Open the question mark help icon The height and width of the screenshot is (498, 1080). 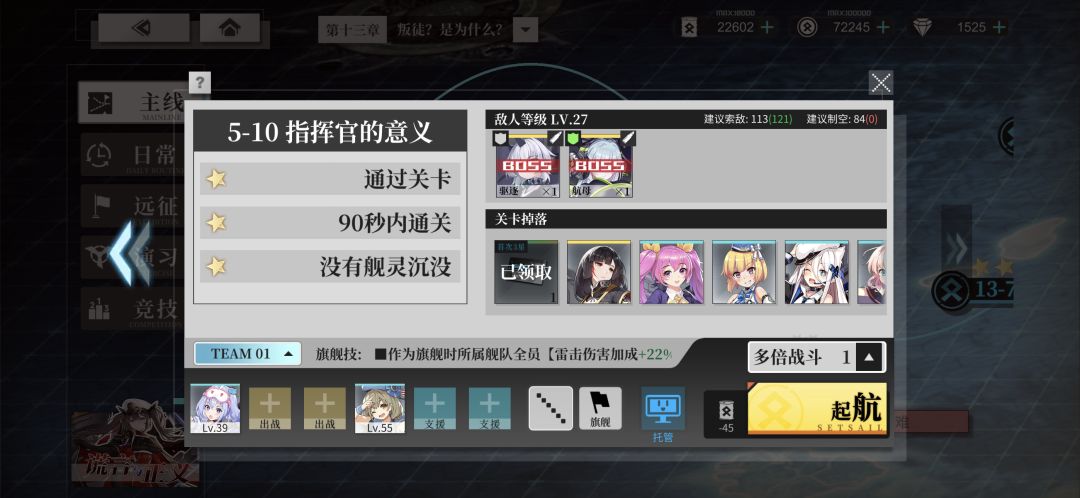[x=200, y=83]
